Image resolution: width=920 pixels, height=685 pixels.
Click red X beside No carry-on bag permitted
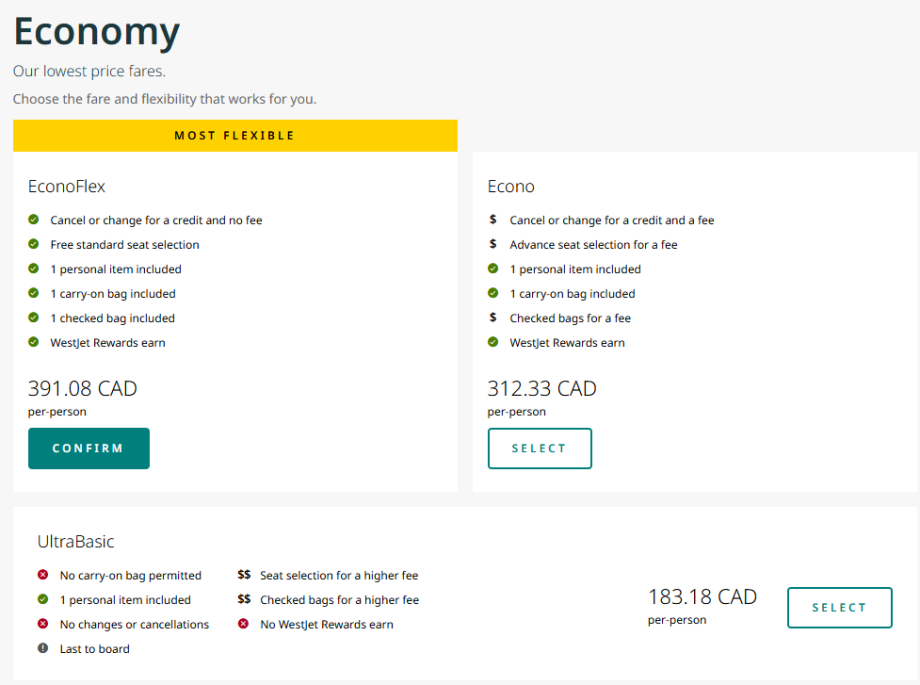43,575
